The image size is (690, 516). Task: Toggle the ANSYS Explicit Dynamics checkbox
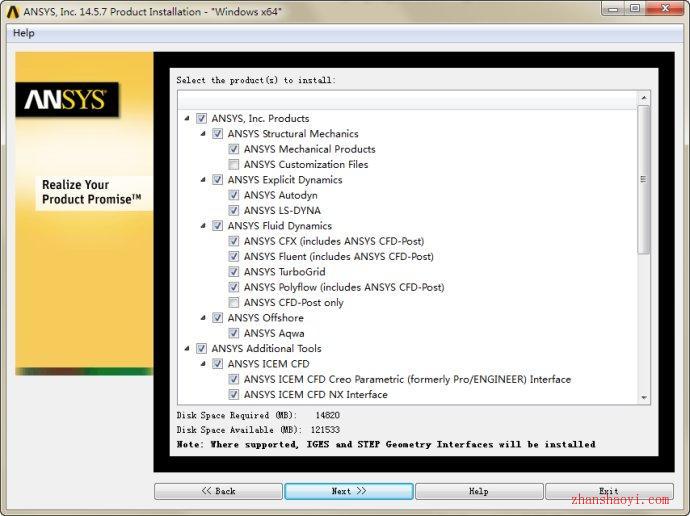217,180
